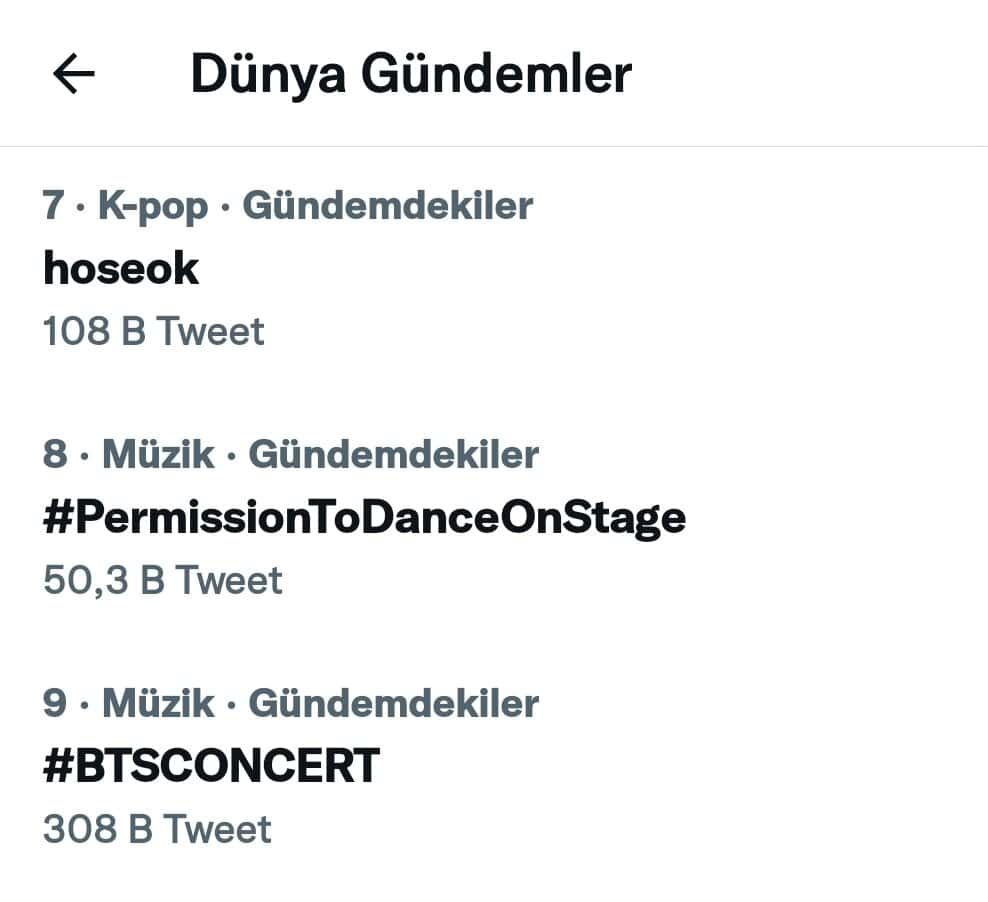Open the hoseok trending topic

coord(121,269)
